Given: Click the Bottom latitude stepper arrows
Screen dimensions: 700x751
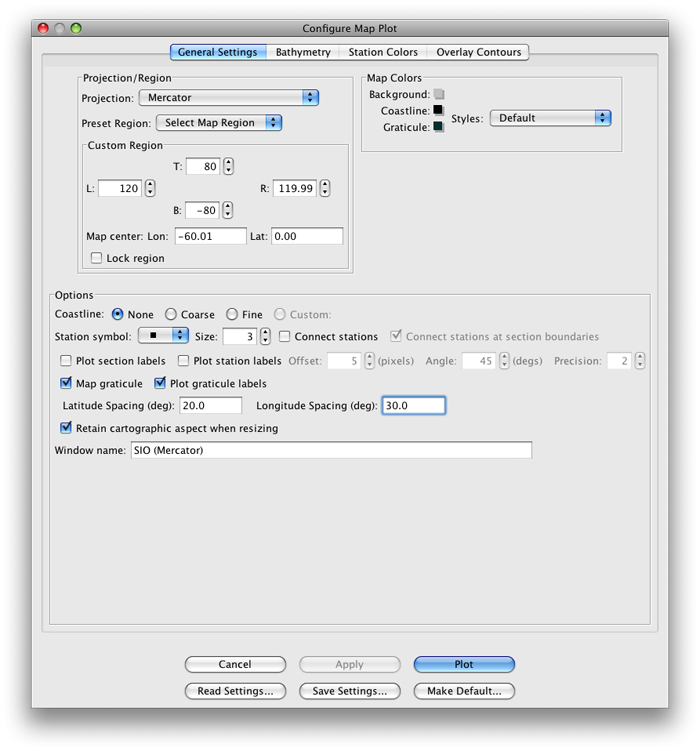Looking at the screenshot, I should tap(228, 210).
